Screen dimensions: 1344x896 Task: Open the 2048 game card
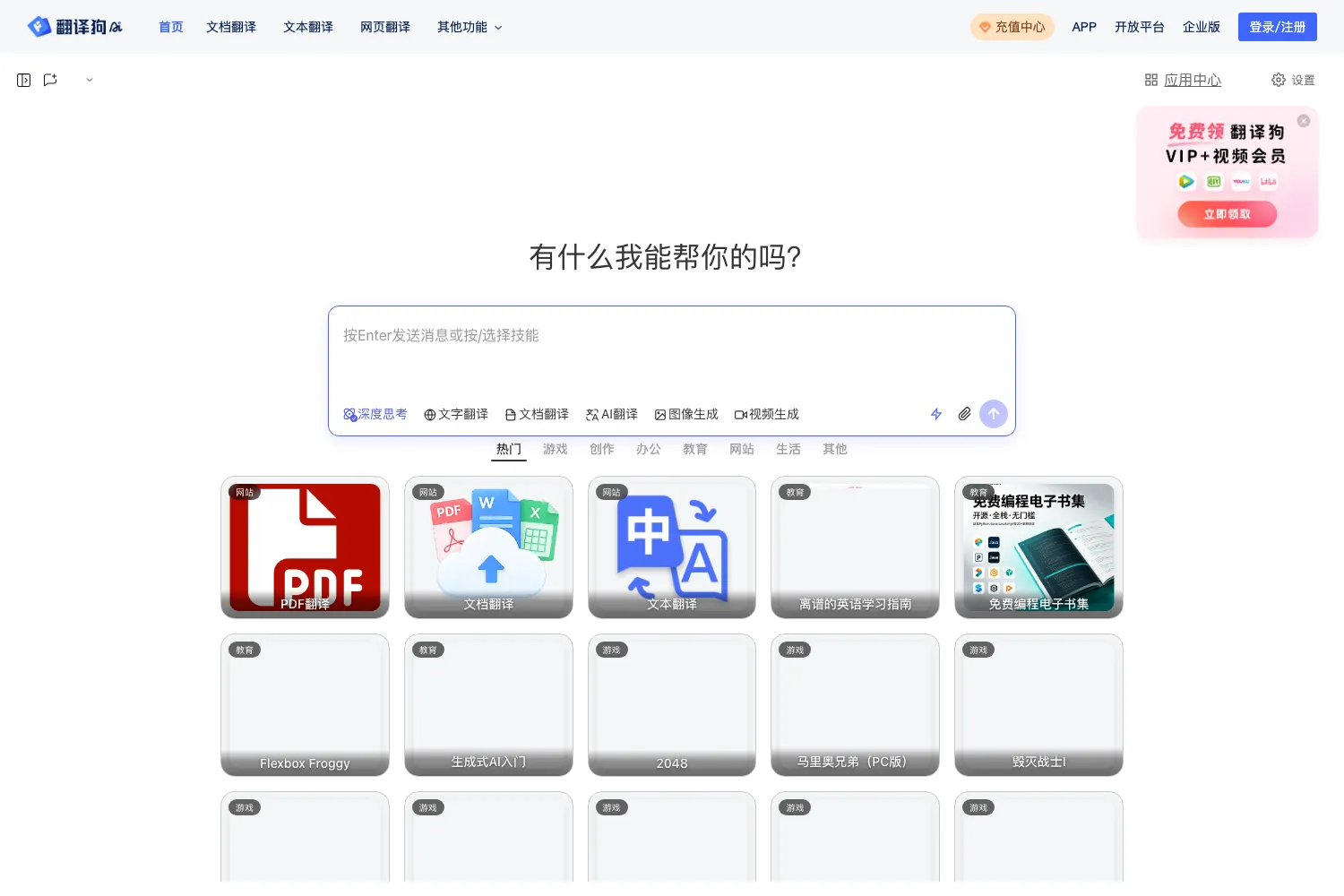click(x=672, y=705)
